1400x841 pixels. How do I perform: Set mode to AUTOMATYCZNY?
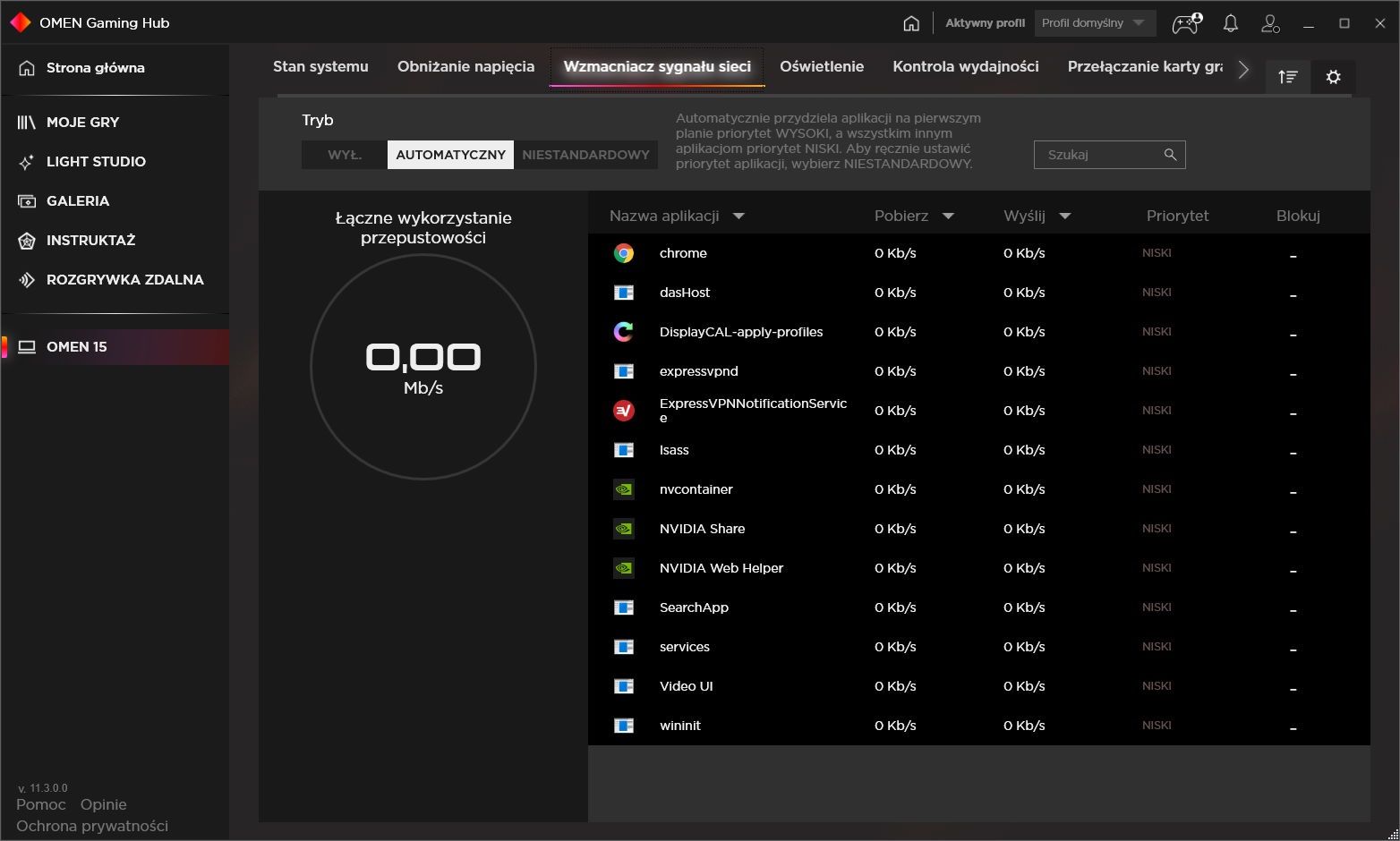click(451, 155)
